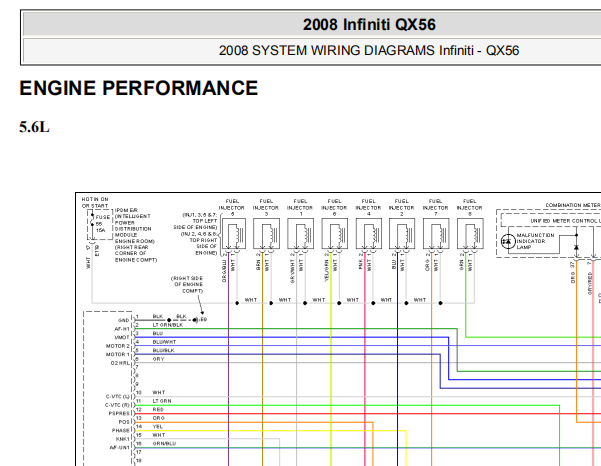The height and width of the screenshot is (466, 601).
Task: Click the Fuel Injector 1 coil symbol
Action: 300,233
